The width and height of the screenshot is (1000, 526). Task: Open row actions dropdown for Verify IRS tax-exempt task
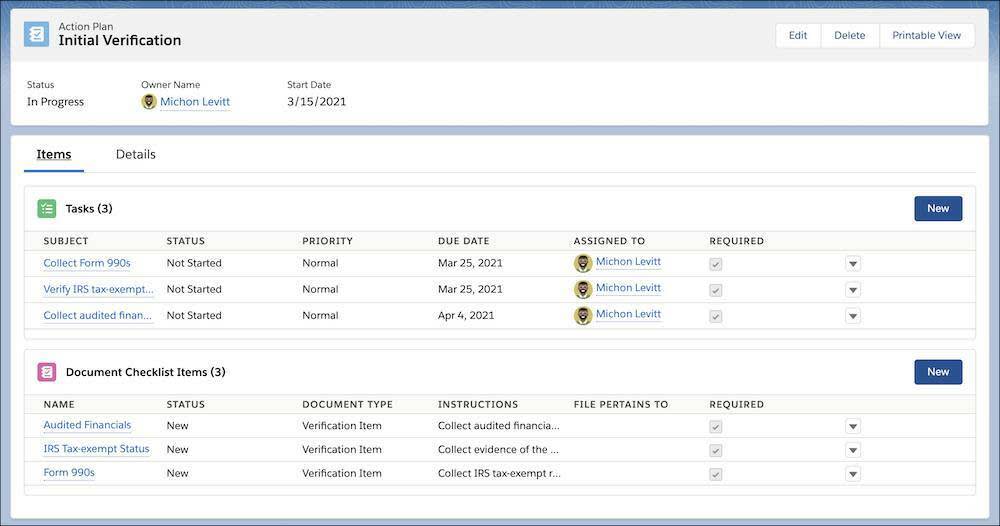[x=853, y=290]
